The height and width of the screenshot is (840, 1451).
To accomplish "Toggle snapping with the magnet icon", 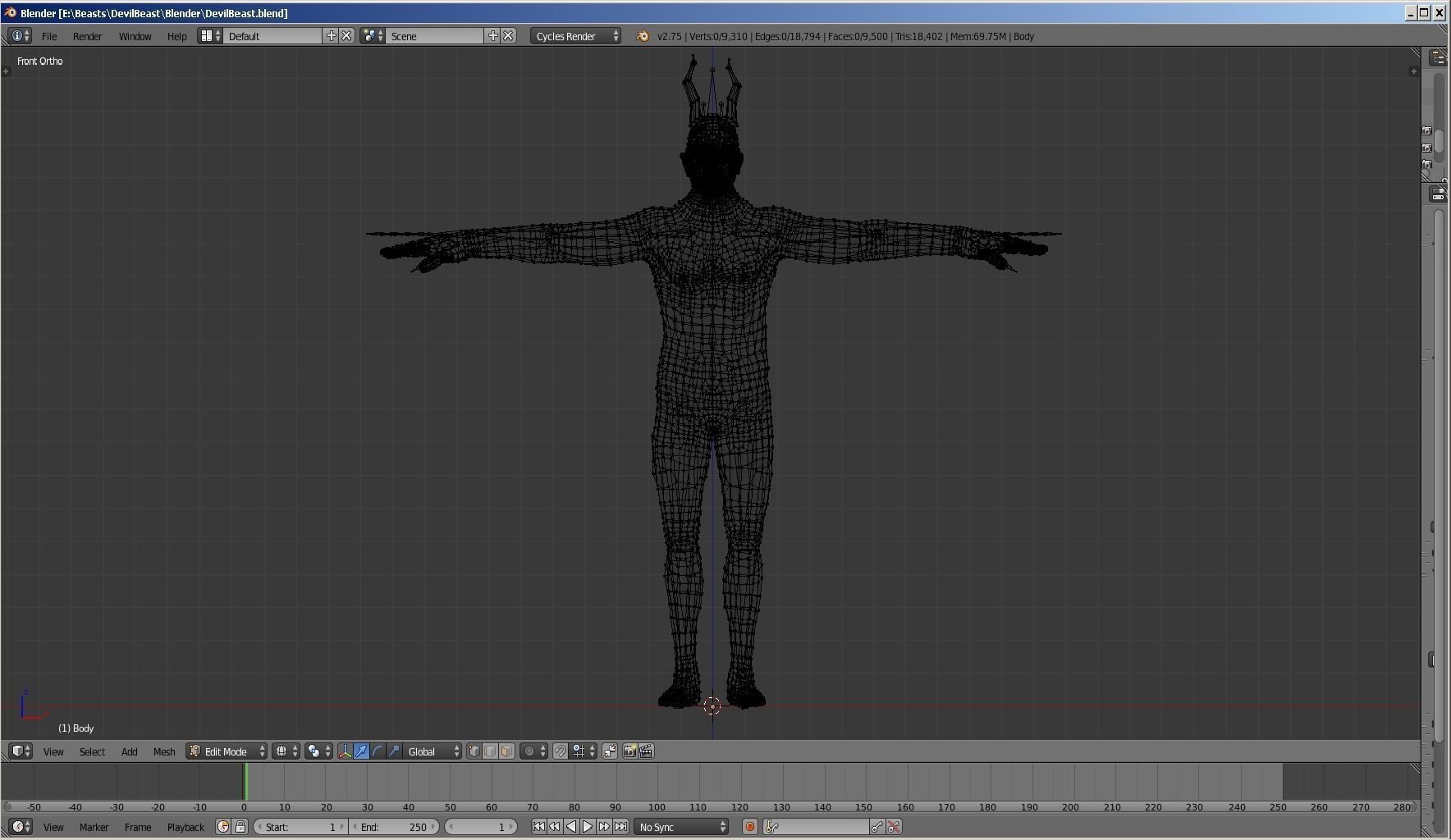I will pyautogui.click(x=560, y=751).
